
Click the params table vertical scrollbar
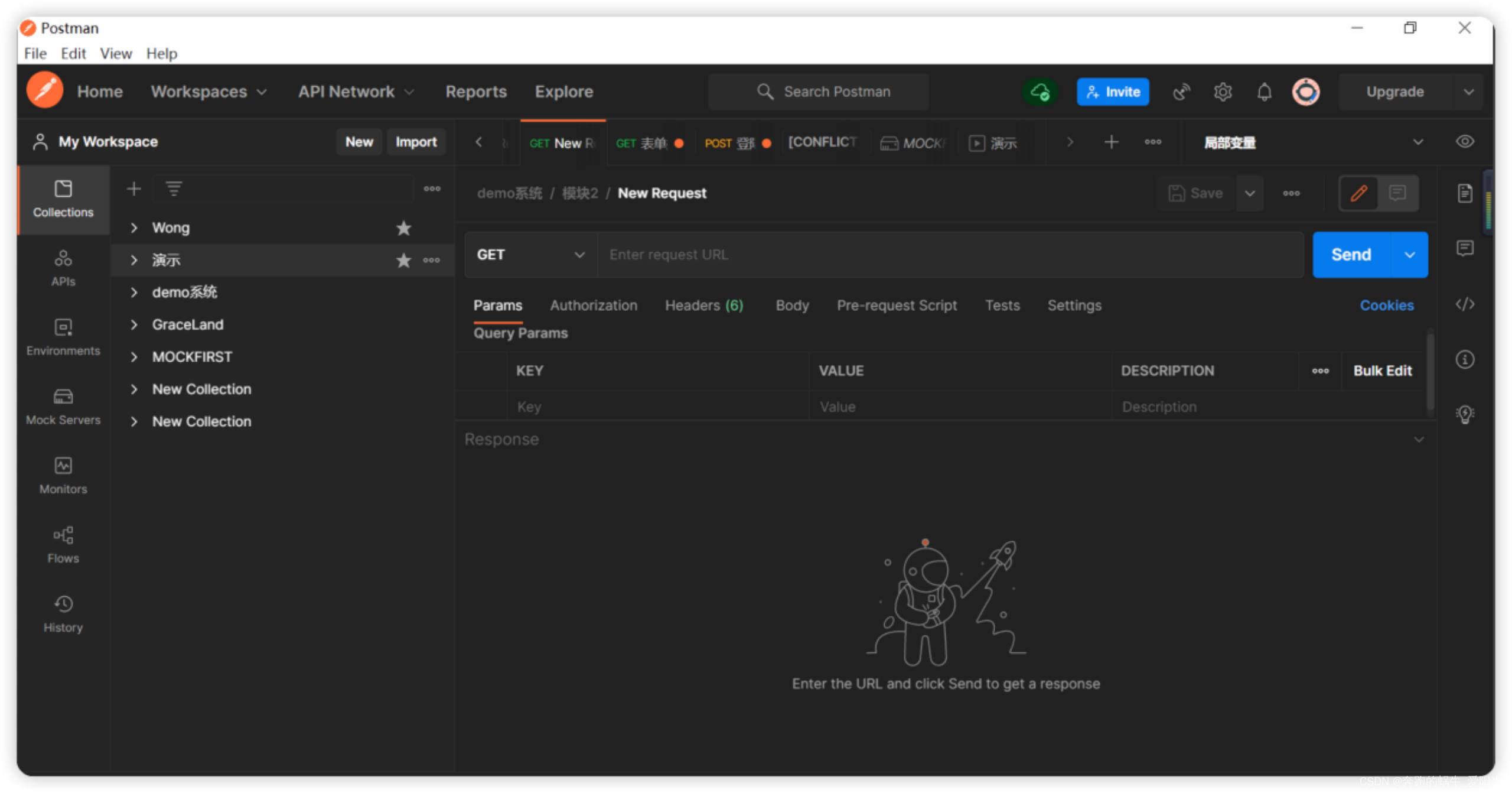1430,372
